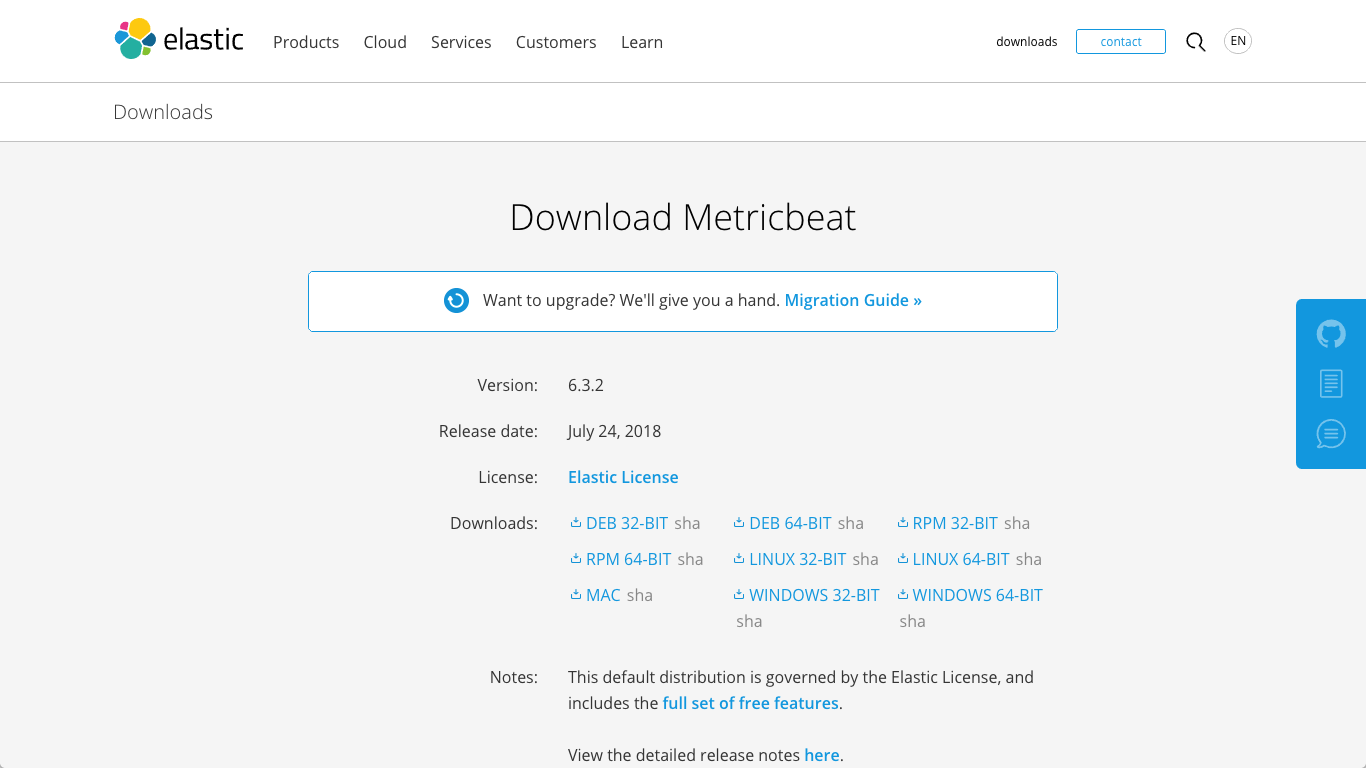Click download icon beside RPM 32-BIT
Viewport: 1366px width, 768px height.
(x=903, y=522)
